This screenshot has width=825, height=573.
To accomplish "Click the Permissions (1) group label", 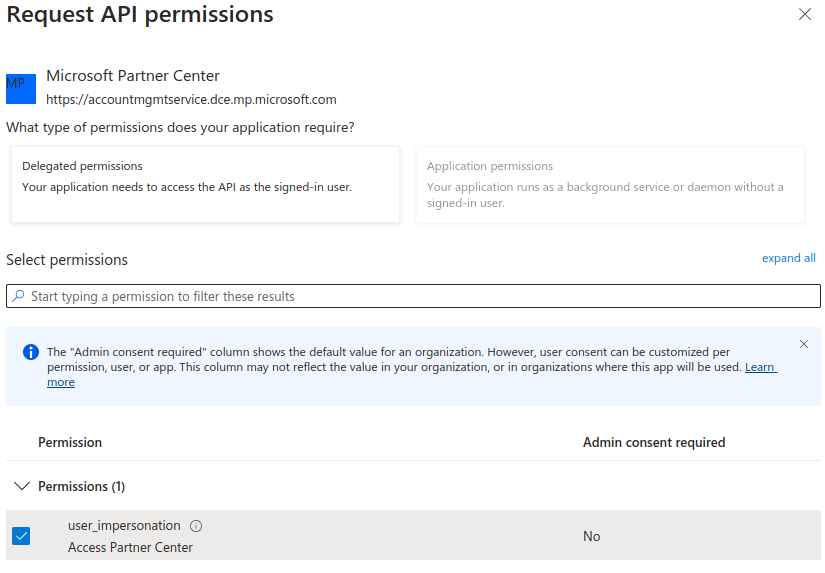I will tap(81, 486).
